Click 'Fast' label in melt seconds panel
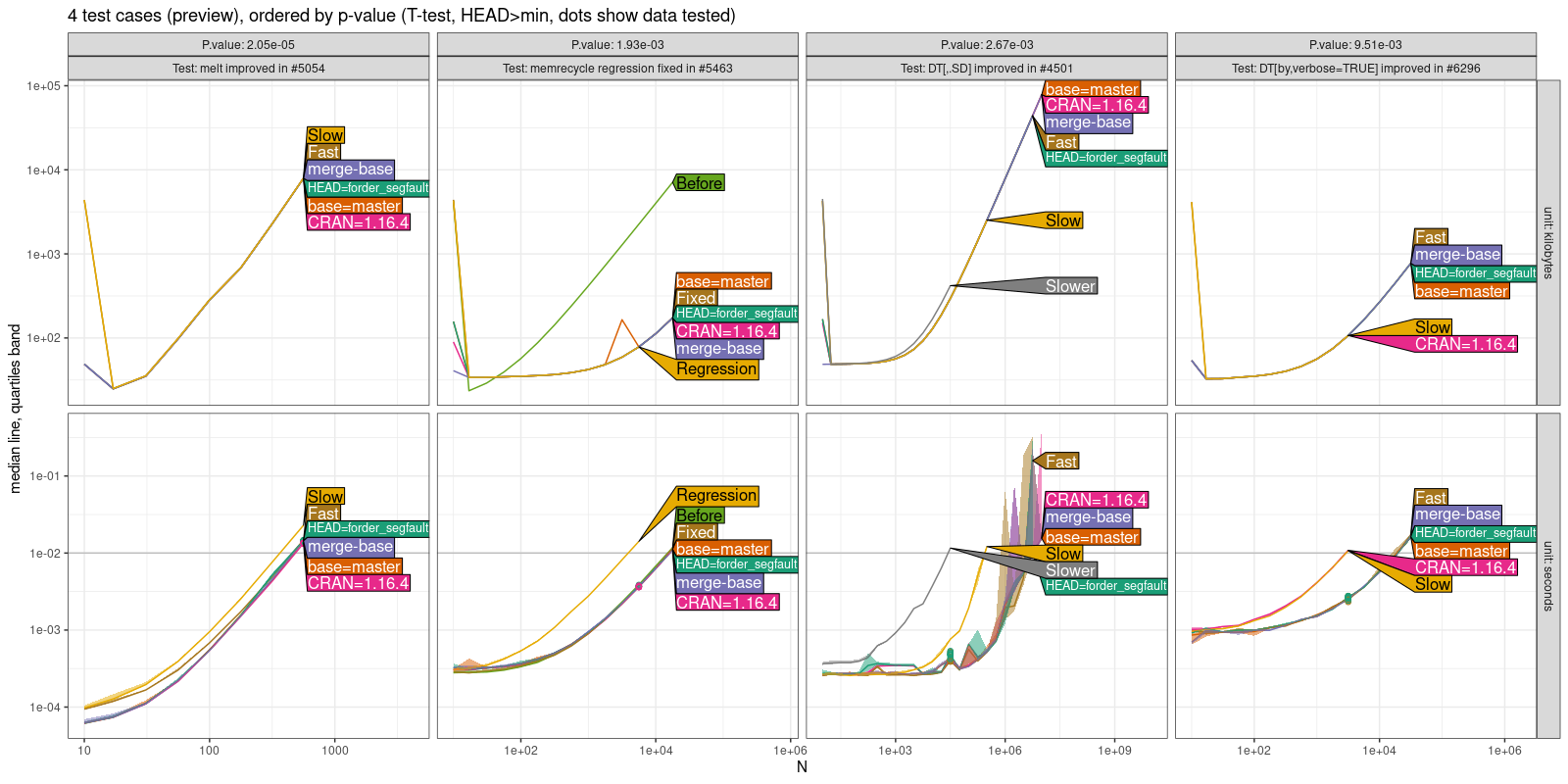1568x784 pixels. 323,514
